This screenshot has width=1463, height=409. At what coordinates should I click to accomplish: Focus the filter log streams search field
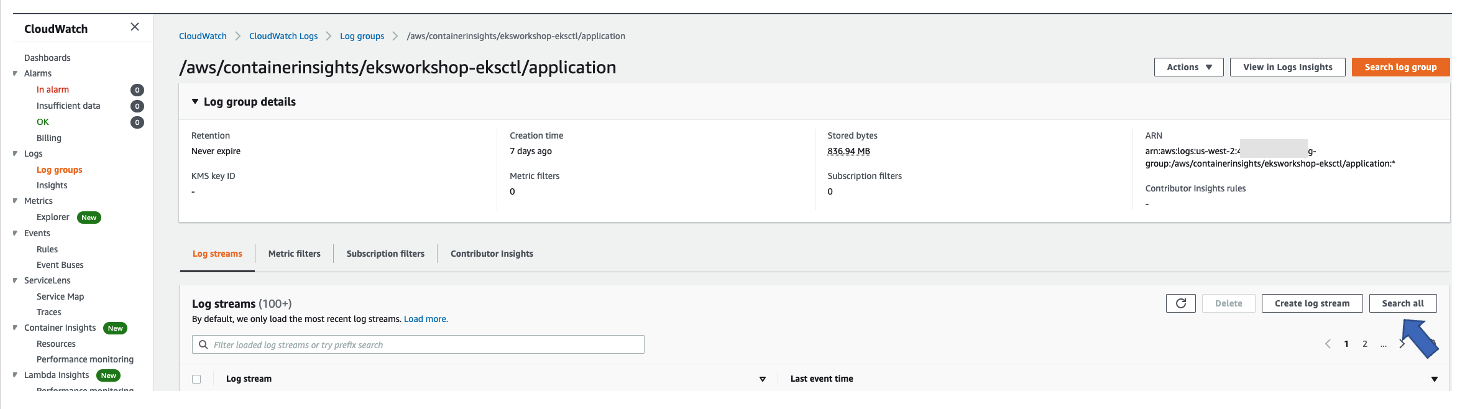pos(418,345)
